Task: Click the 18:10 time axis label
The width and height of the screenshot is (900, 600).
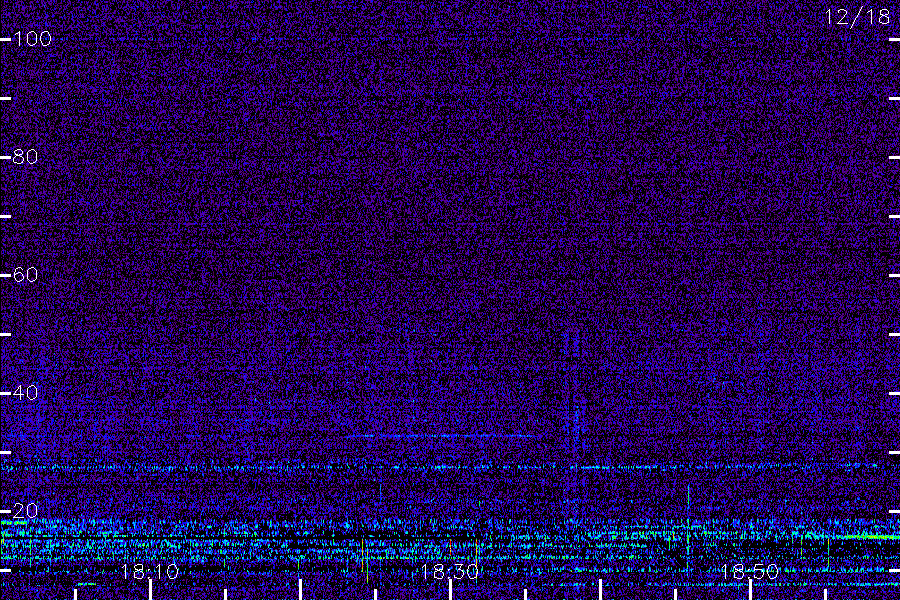Action: pyautogui.click(x=150, y=572)
